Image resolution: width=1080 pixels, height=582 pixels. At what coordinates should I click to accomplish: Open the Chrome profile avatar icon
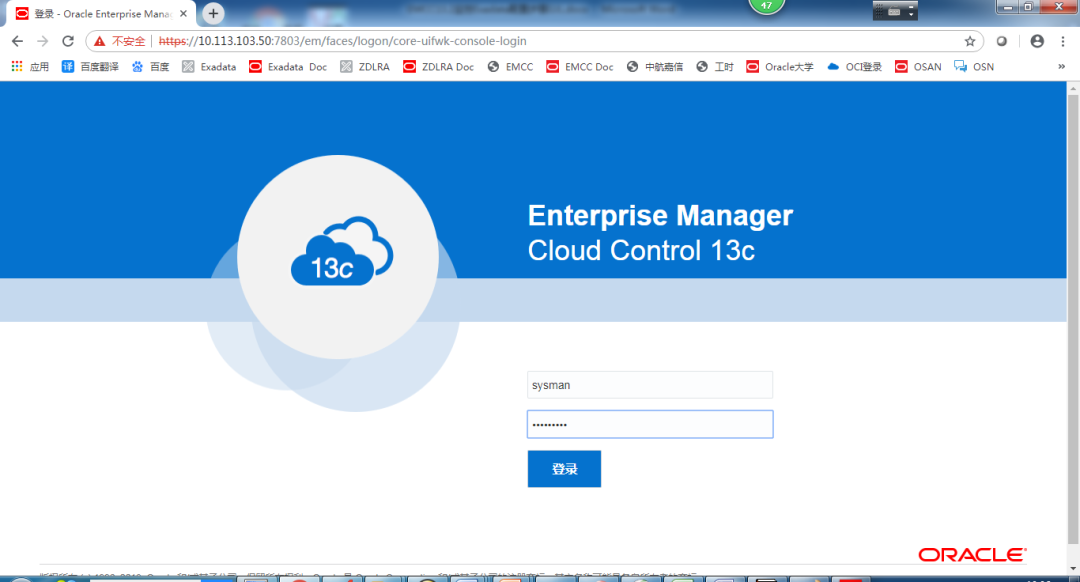pos(1037,41)
